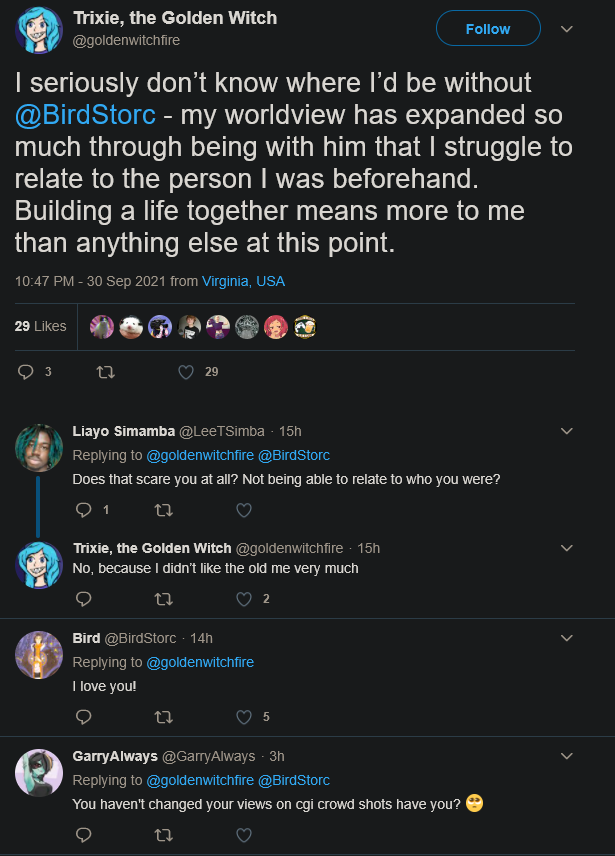Open GarryAlways's profile avatar

click(x=39, y=772)
